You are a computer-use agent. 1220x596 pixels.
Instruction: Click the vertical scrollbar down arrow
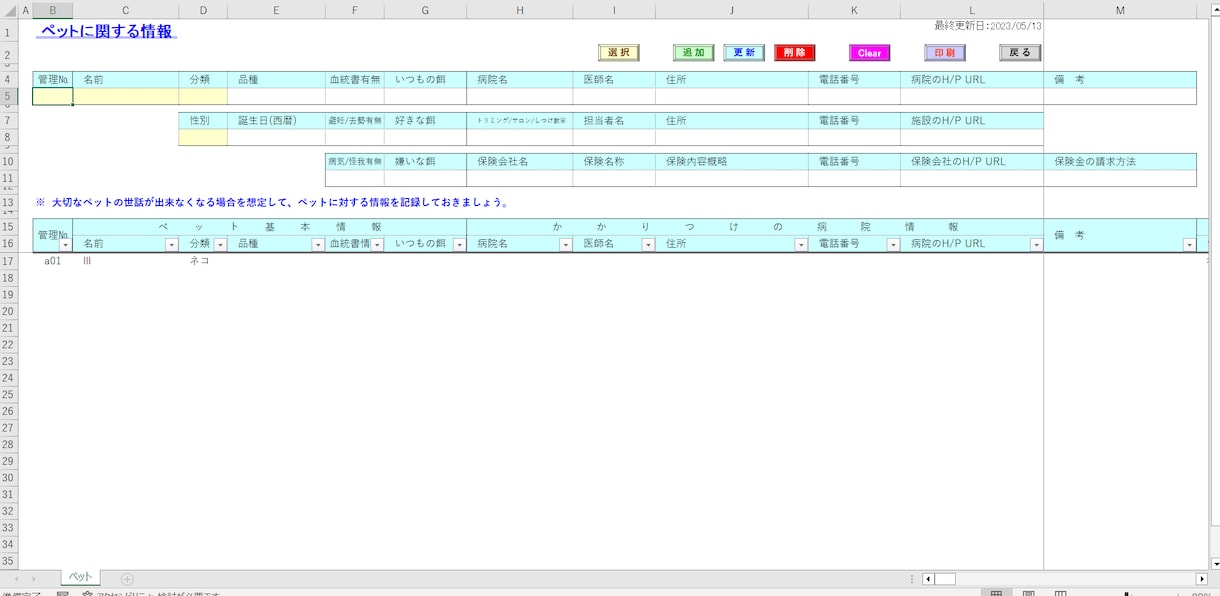coord(1214,564)
